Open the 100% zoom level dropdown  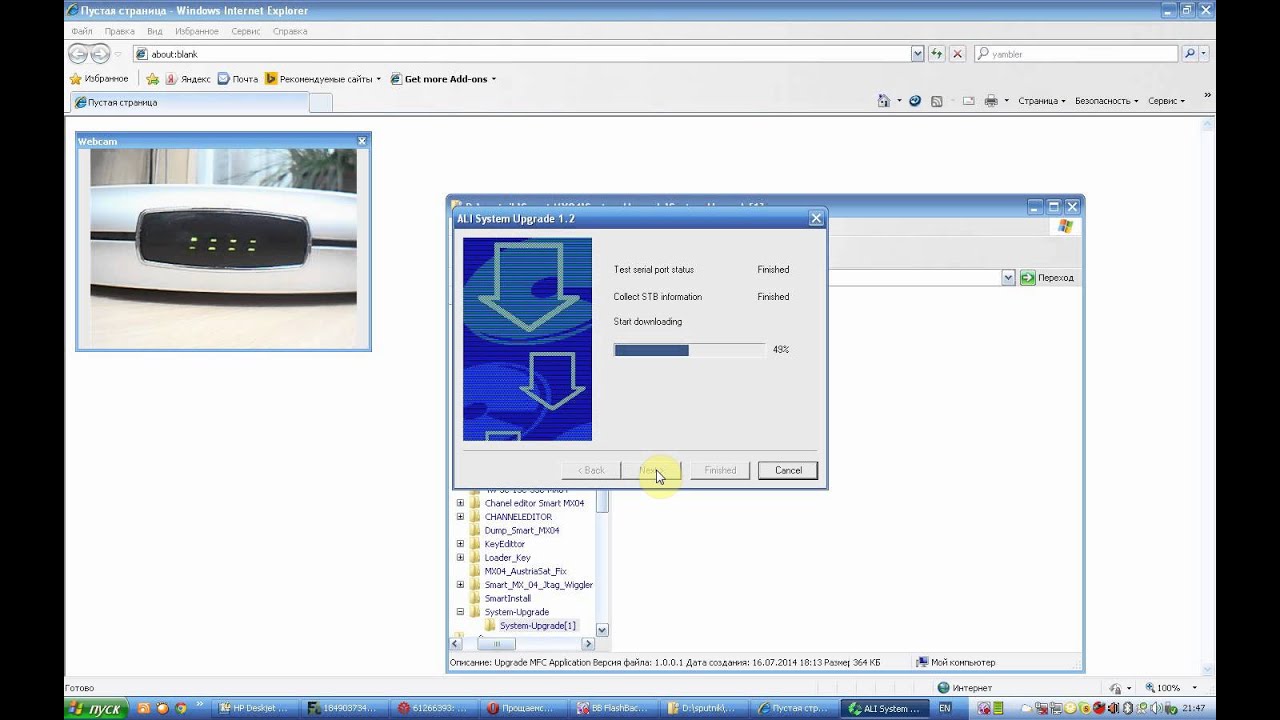point(1196,688)
